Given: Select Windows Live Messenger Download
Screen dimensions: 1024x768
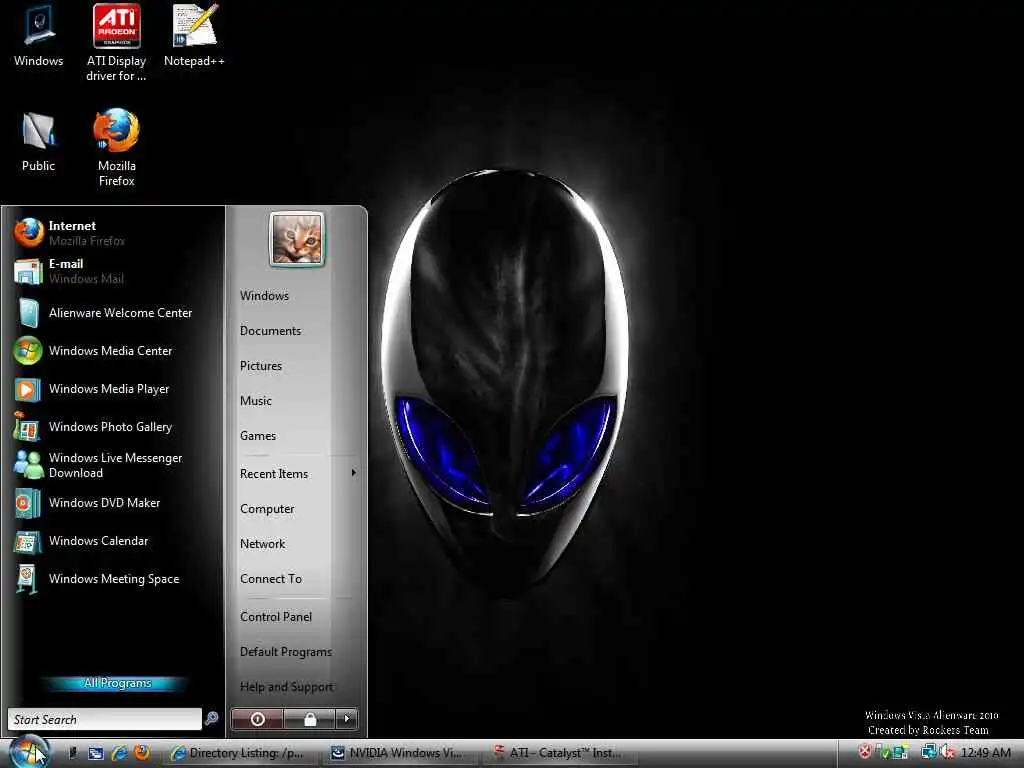Looking at the screenshot, I should pos(112,465).
